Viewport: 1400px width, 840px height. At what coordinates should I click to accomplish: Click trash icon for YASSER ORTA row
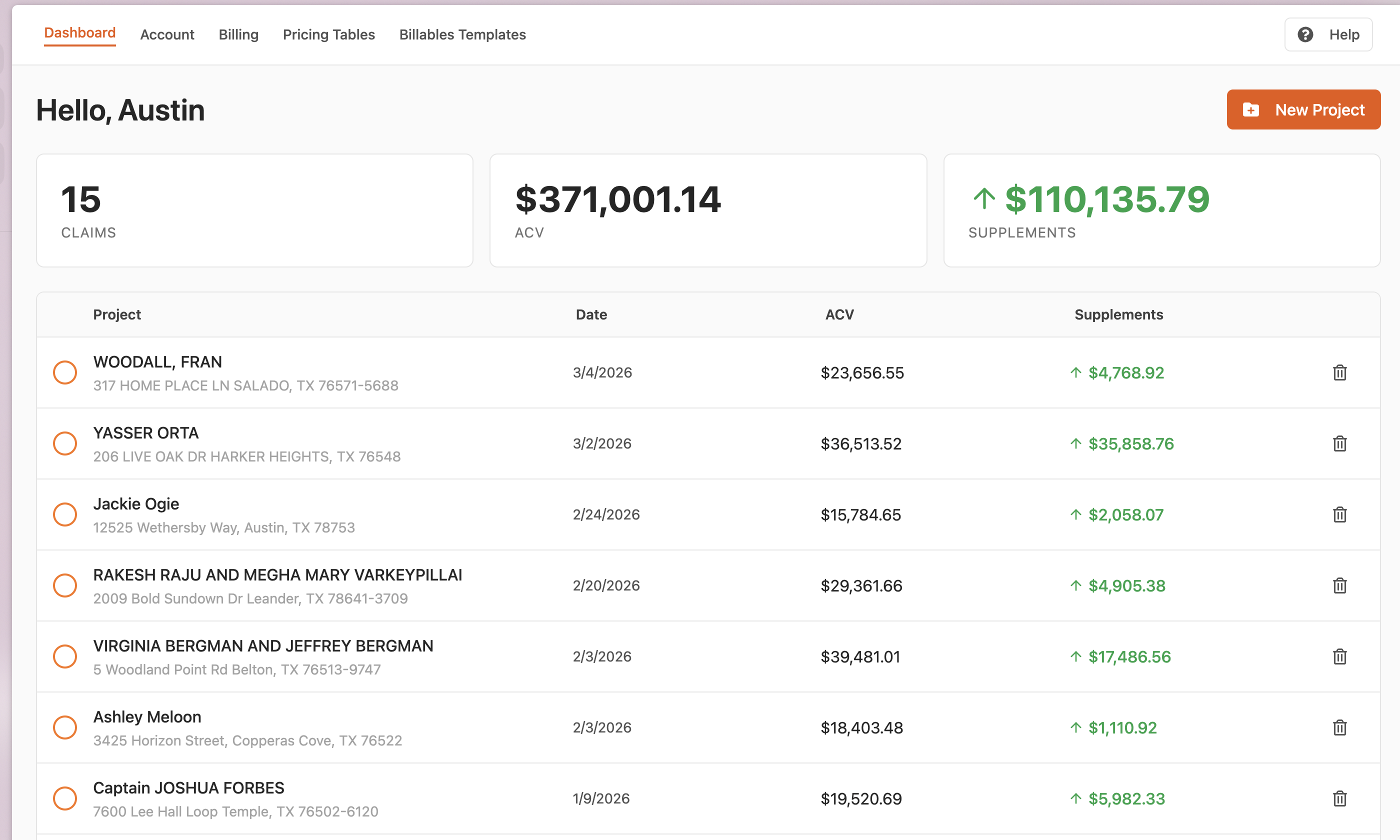point(1339,444)
